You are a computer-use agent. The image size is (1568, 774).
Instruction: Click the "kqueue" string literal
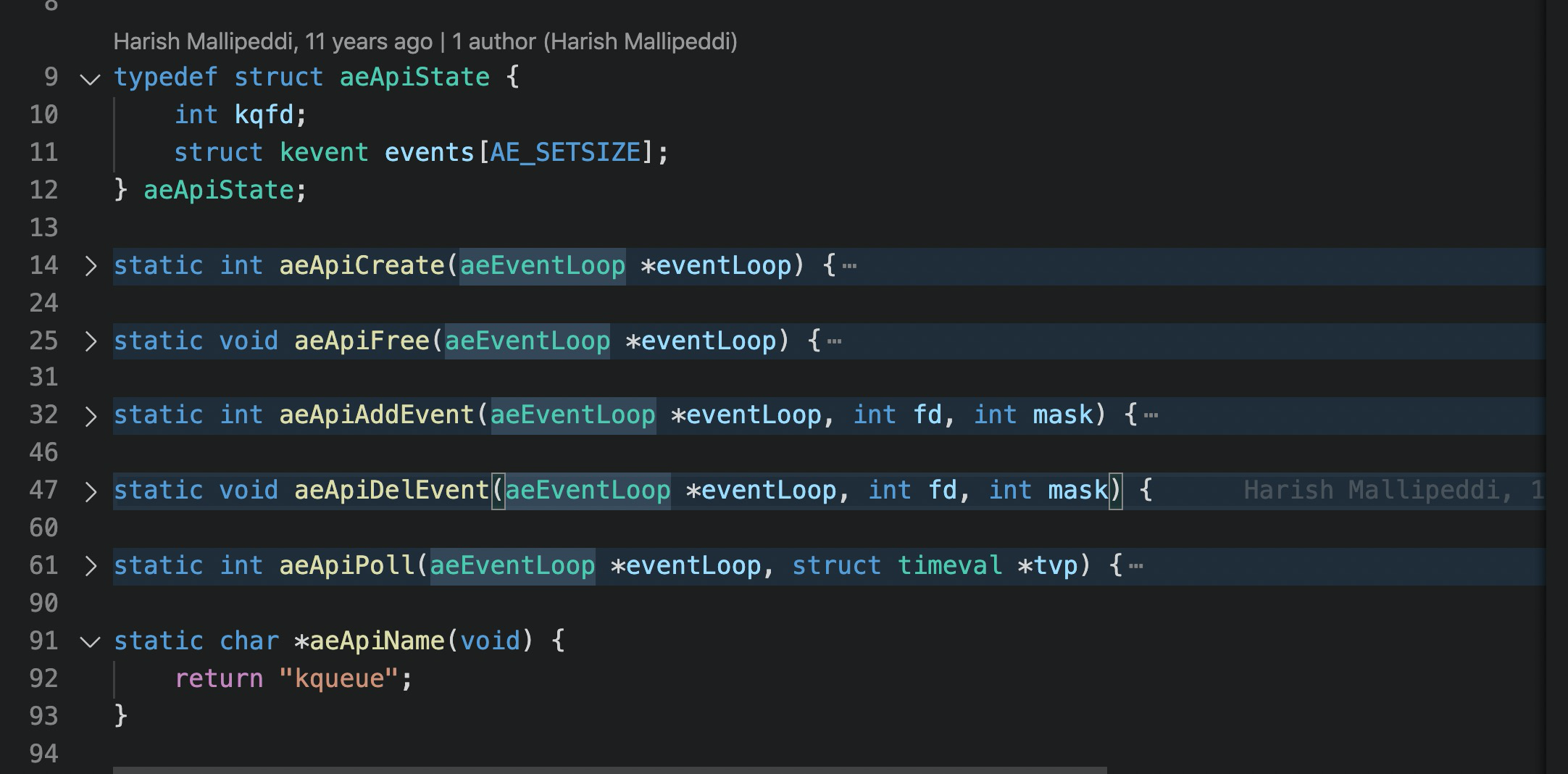pyautogui.click(x=339, y=679)
